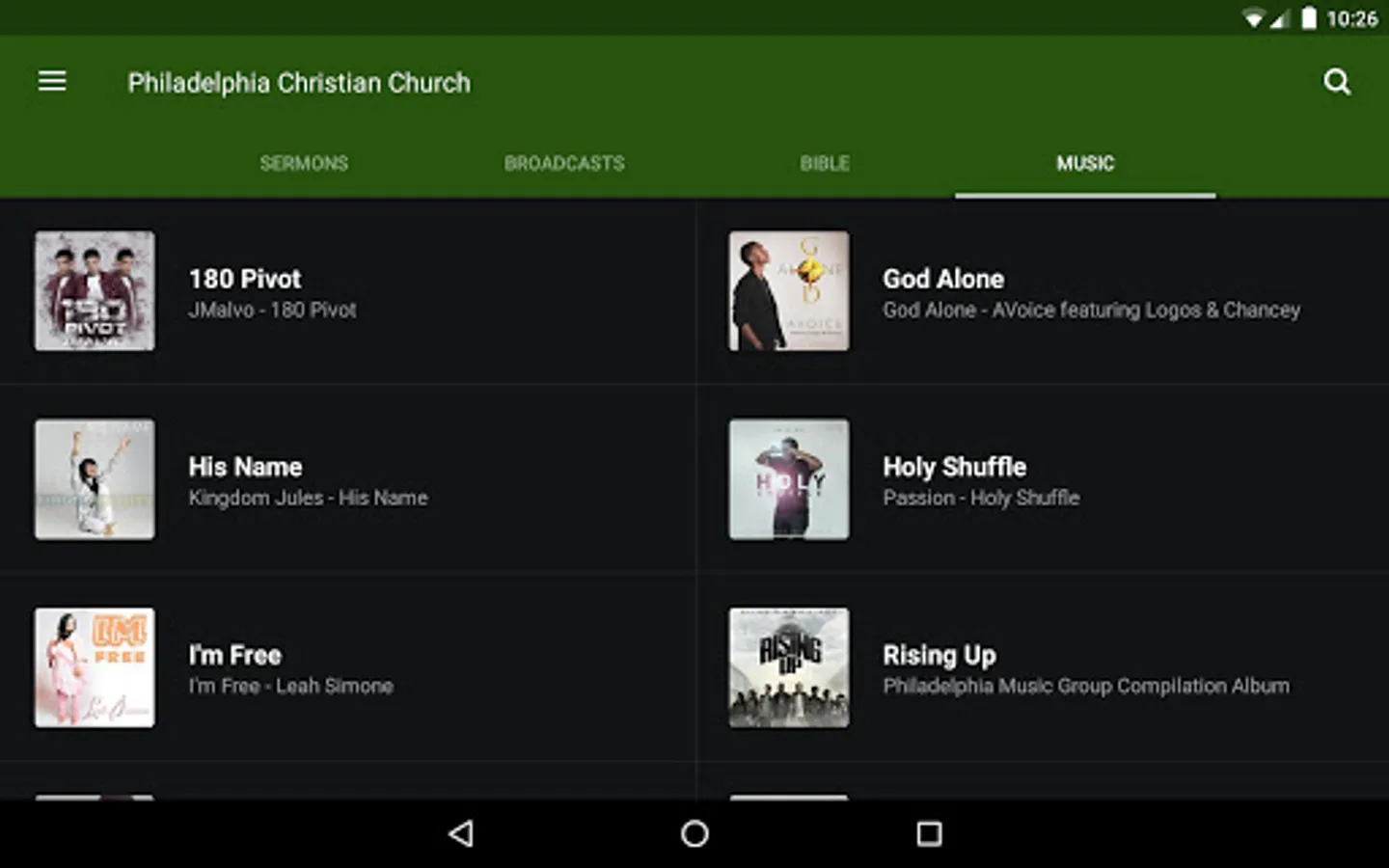Open the hamburger navigation menu

coord(52,82)
